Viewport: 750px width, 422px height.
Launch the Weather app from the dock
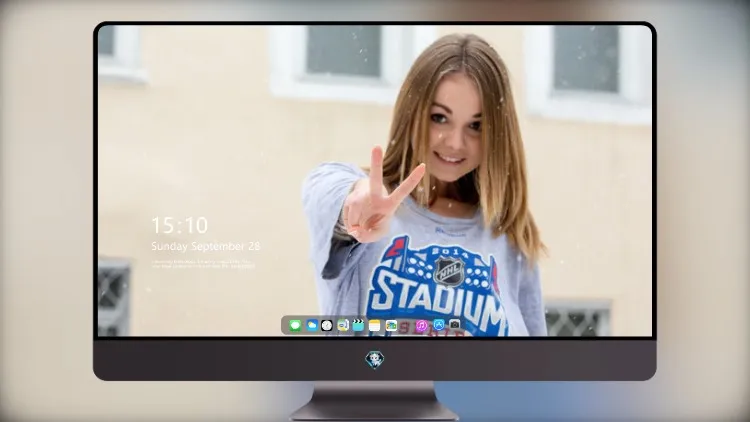tap(312, 325)
